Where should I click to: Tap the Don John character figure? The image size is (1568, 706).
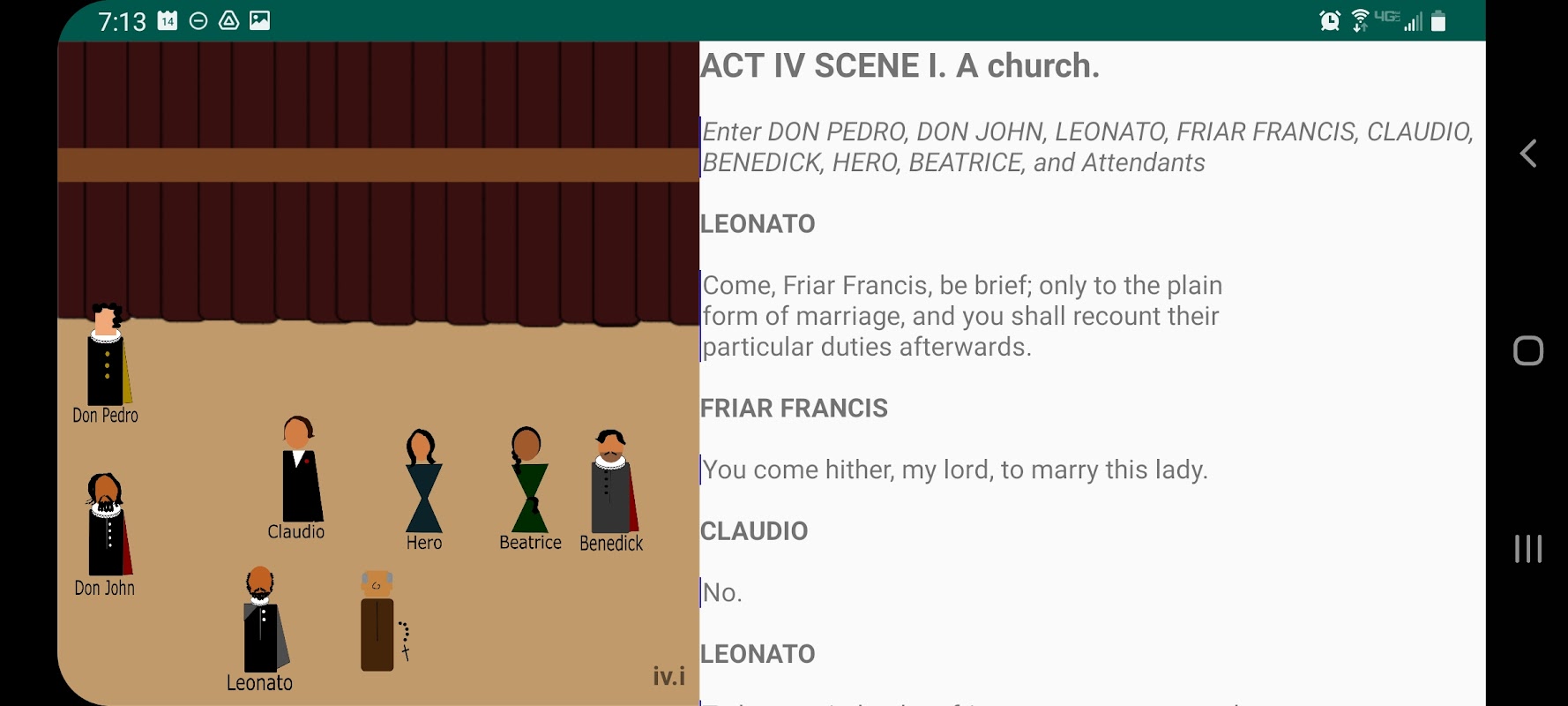coord(108,525)
